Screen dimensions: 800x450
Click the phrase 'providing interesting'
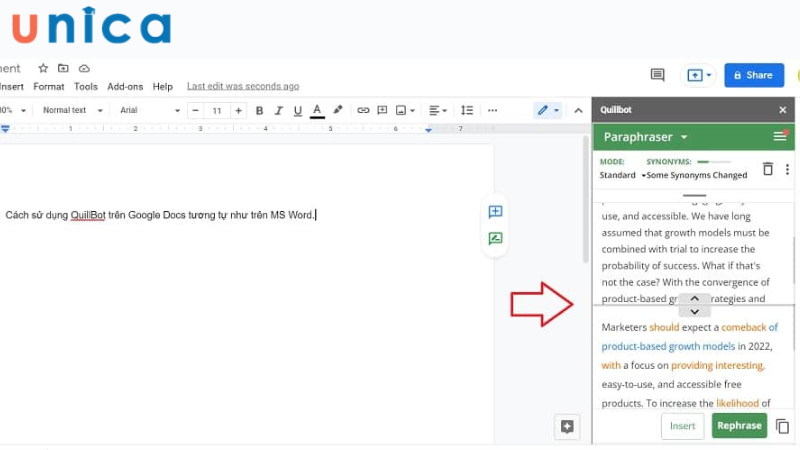tap(717, 365)
